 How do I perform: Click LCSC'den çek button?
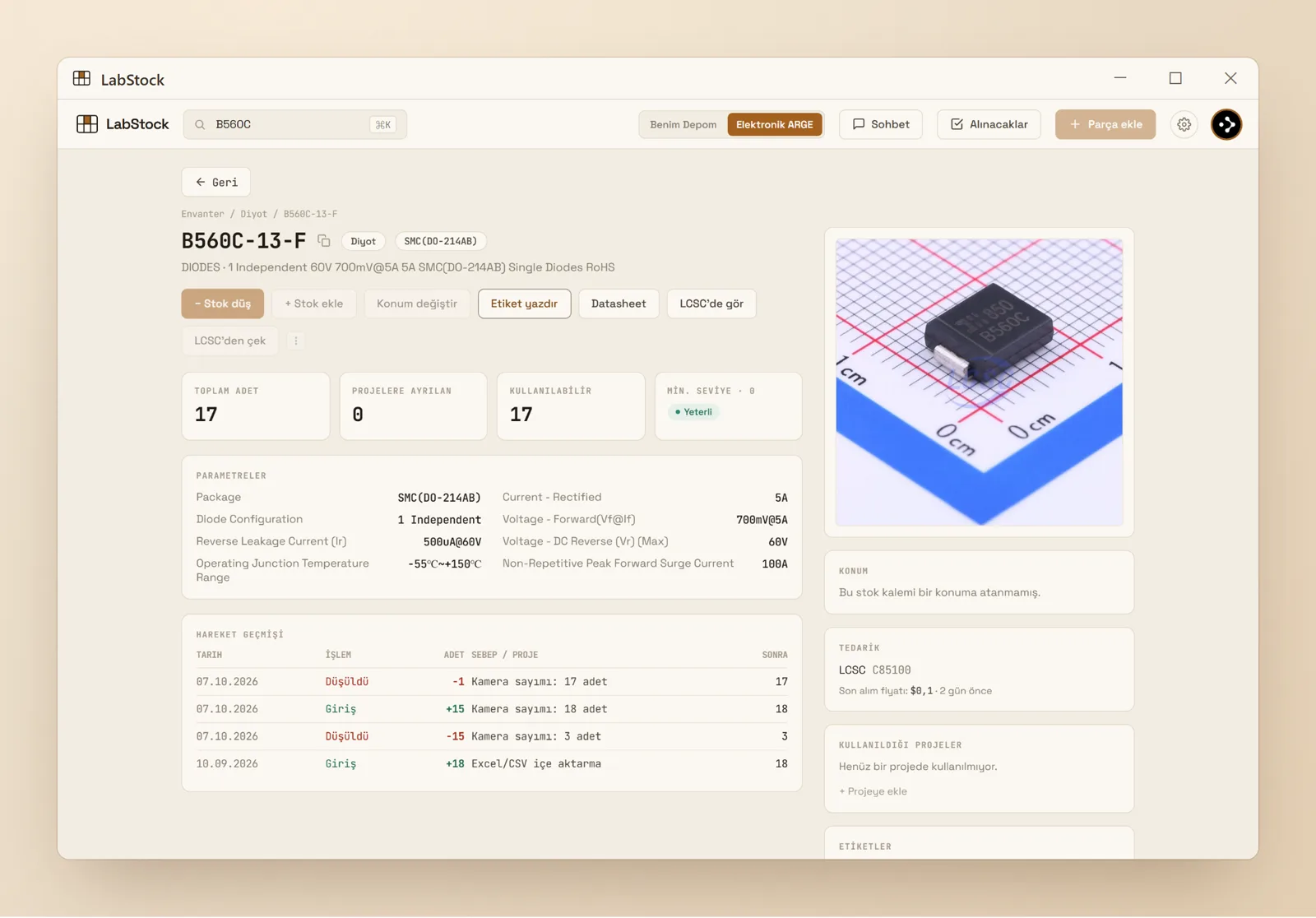coord(230,341)
